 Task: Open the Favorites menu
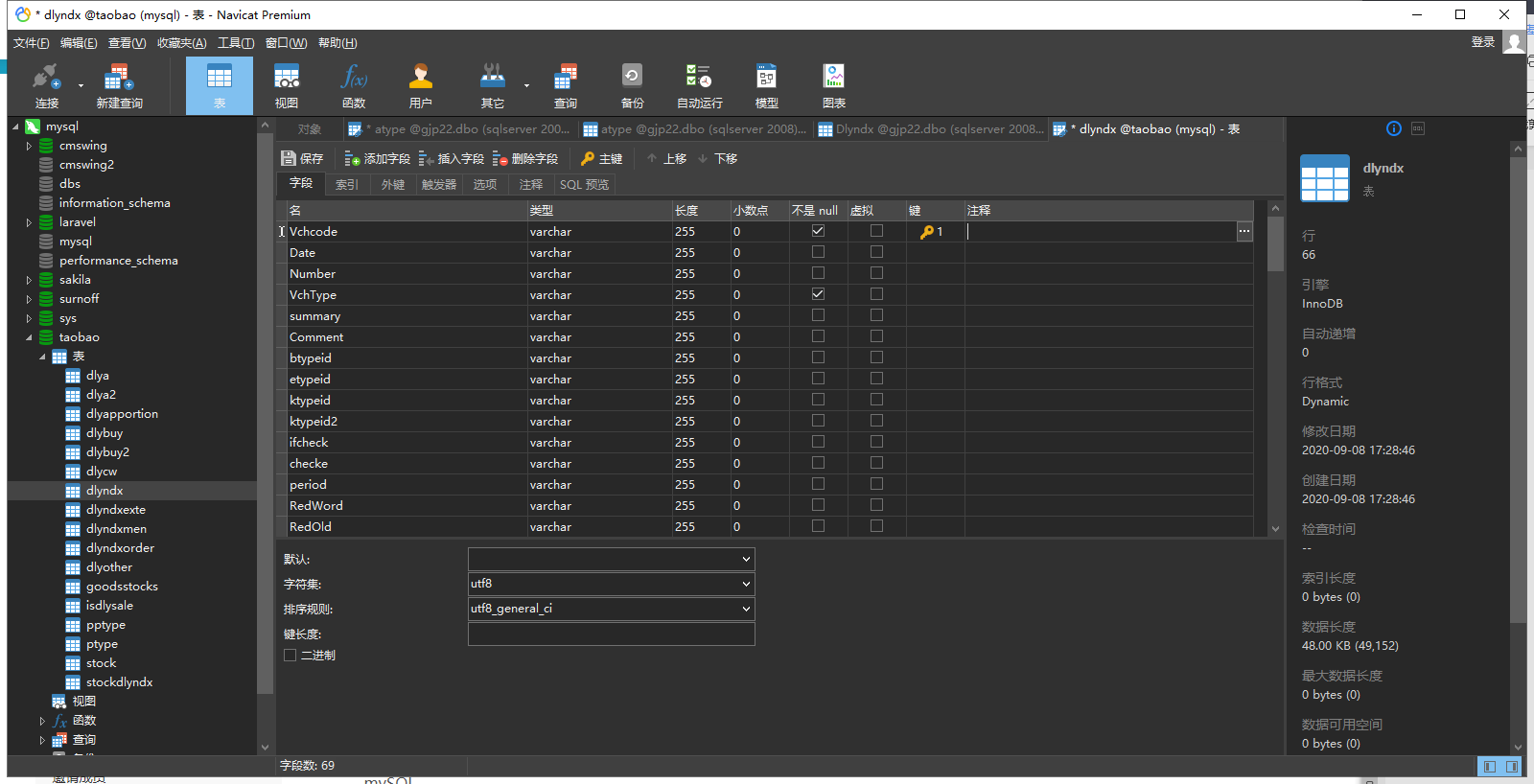[182, 43]
